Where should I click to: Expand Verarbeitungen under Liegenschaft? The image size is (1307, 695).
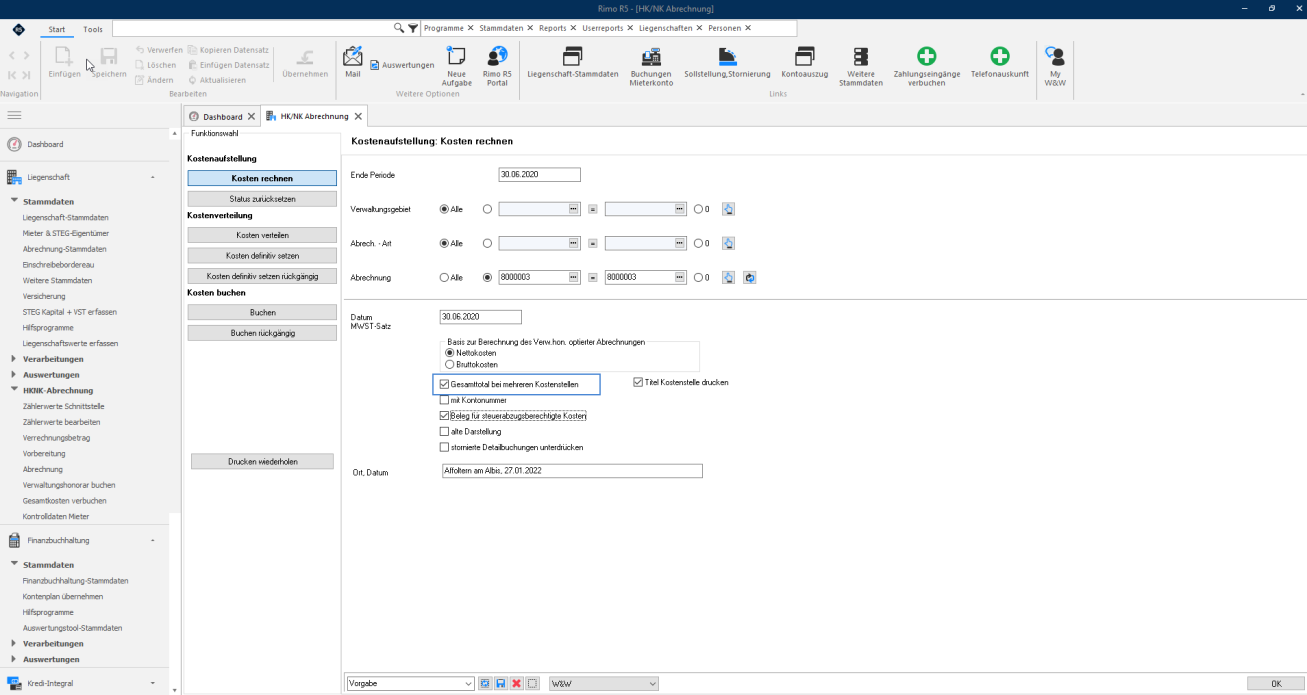point(13,359)
